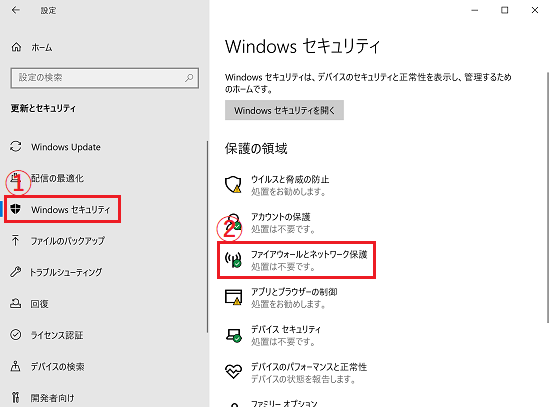
Task: Go back with the back arrow
Action: click(x=15, y=10)
